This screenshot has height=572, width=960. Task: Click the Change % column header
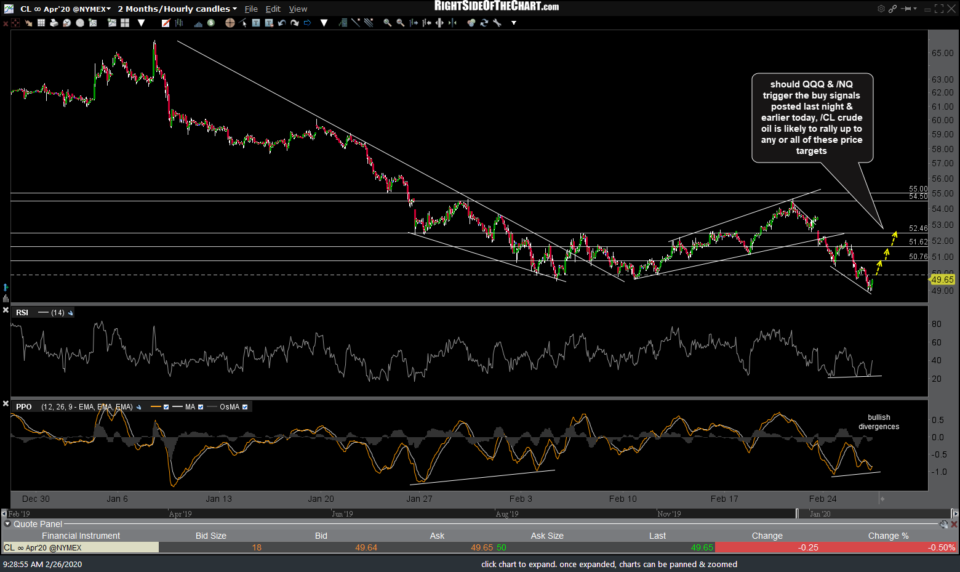tap(888, 535)
